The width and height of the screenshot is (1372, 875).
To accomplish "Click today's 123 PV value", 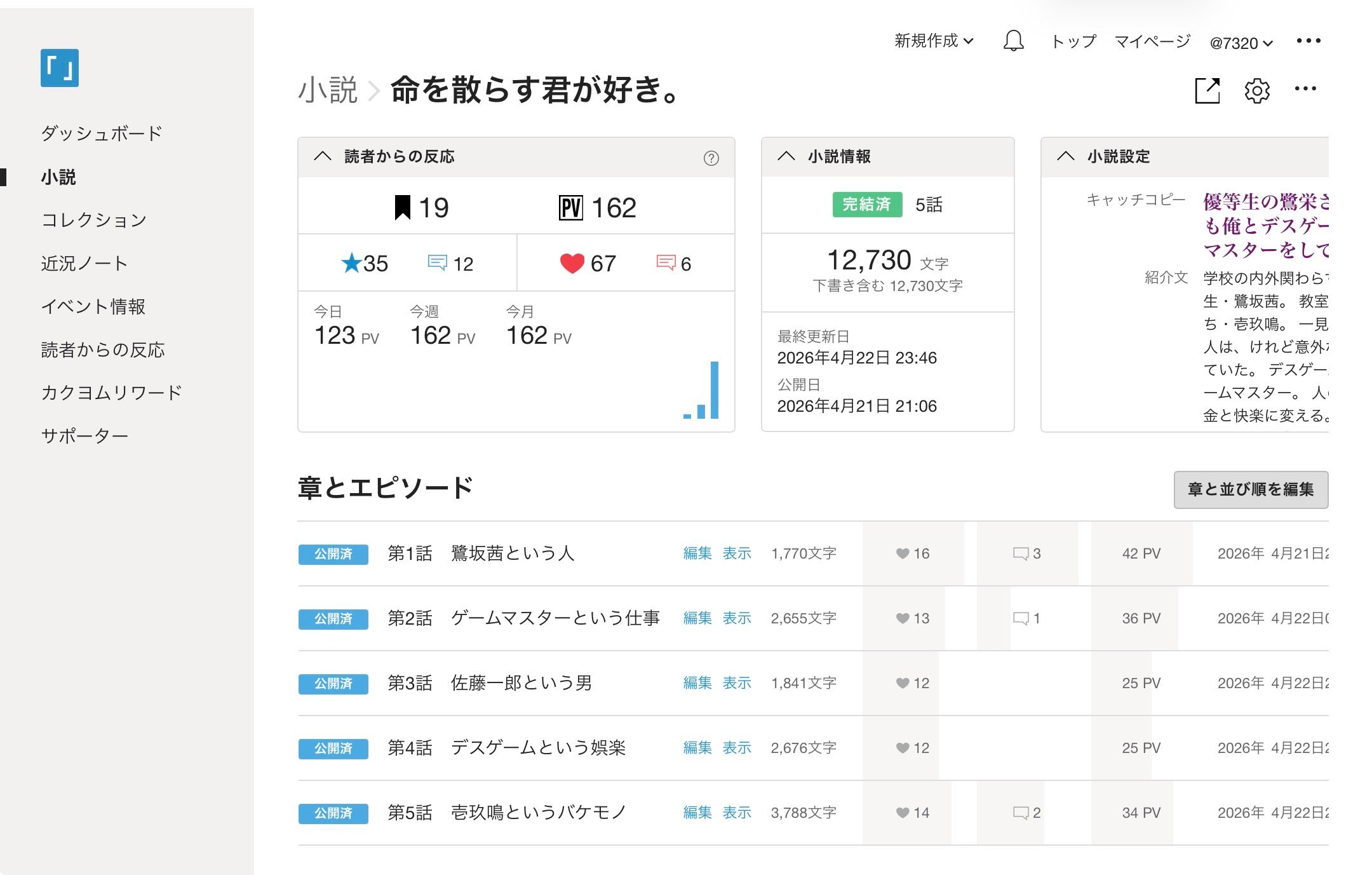I will coord(347,336).
